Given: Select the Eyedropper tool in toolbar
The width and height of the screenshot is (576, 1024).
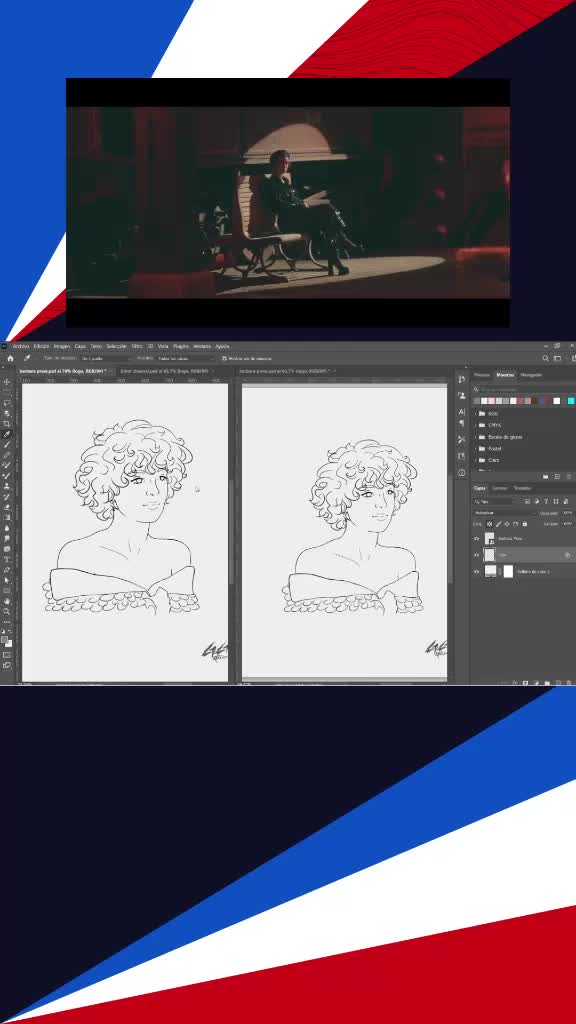Looking at the screenshot, I should tap(7, 434).
